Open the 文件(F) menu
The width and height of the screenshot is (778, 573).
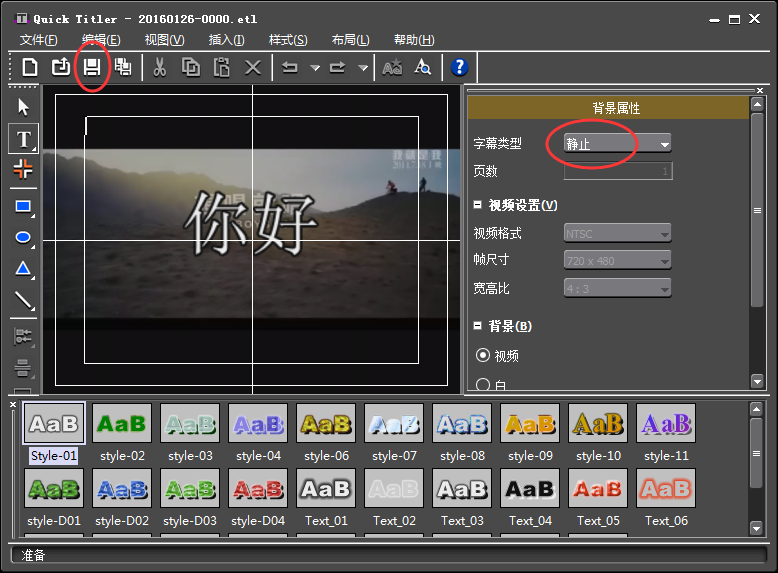pyautogui.click(x=38, y=40)
